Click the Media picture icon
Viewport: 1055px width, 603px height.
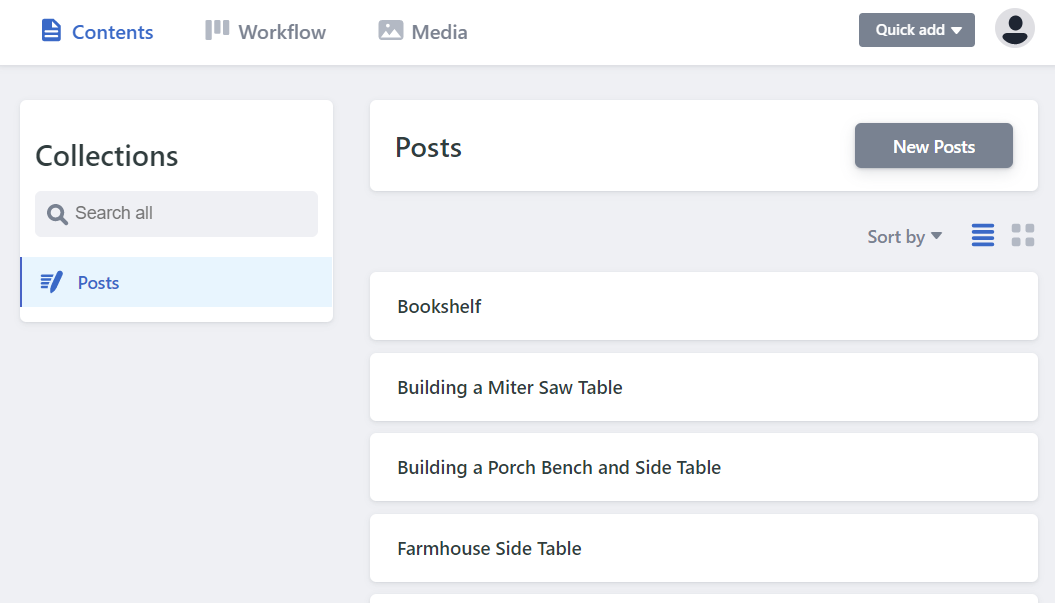(393, 31)
